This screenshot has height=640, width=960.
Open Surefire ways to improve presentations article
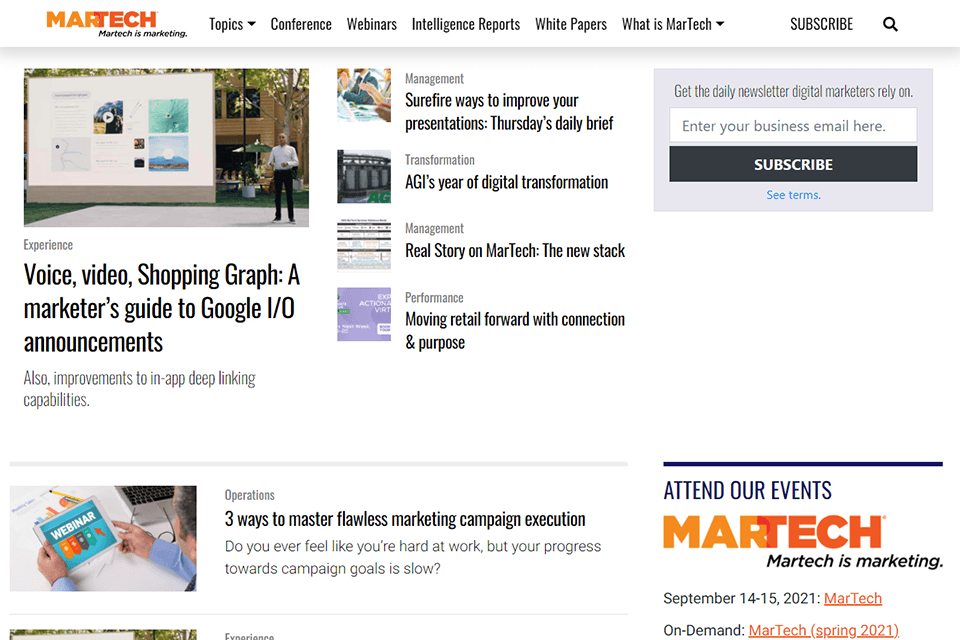pos(509,111)
